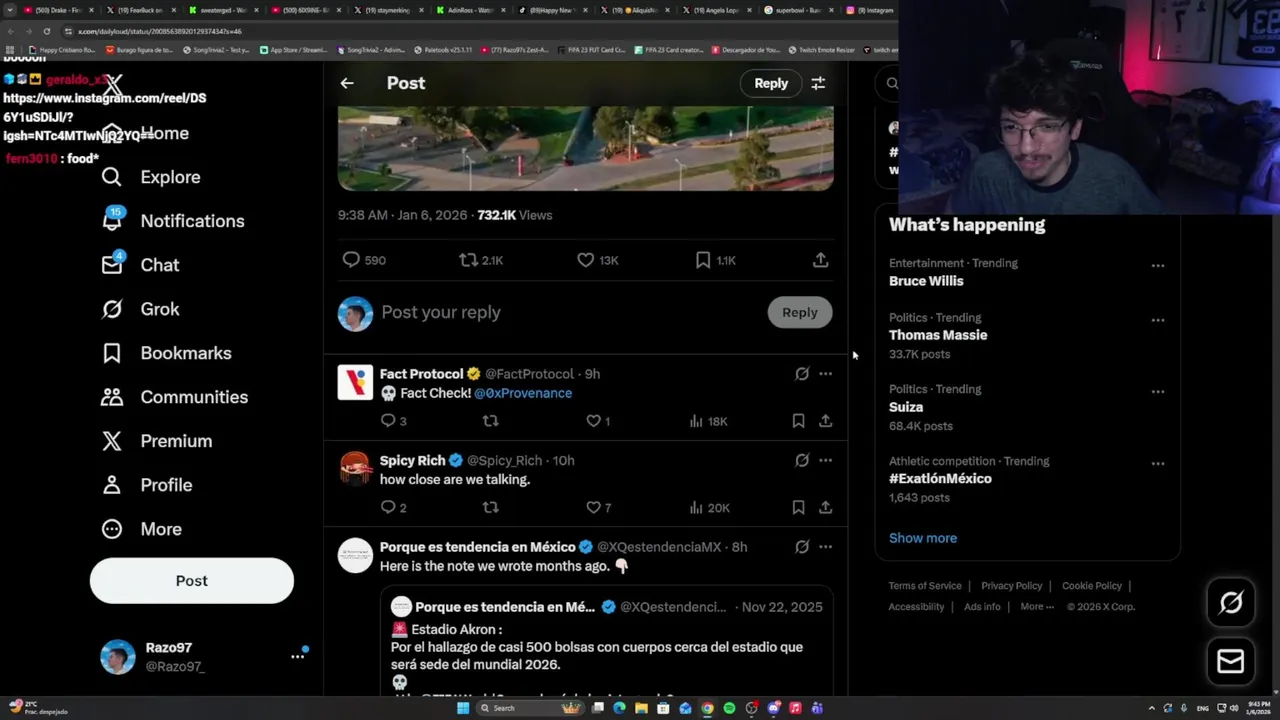Open the floating Grok button at bottom right
Screen dimensions: 1280x720
coord(1231,602)
